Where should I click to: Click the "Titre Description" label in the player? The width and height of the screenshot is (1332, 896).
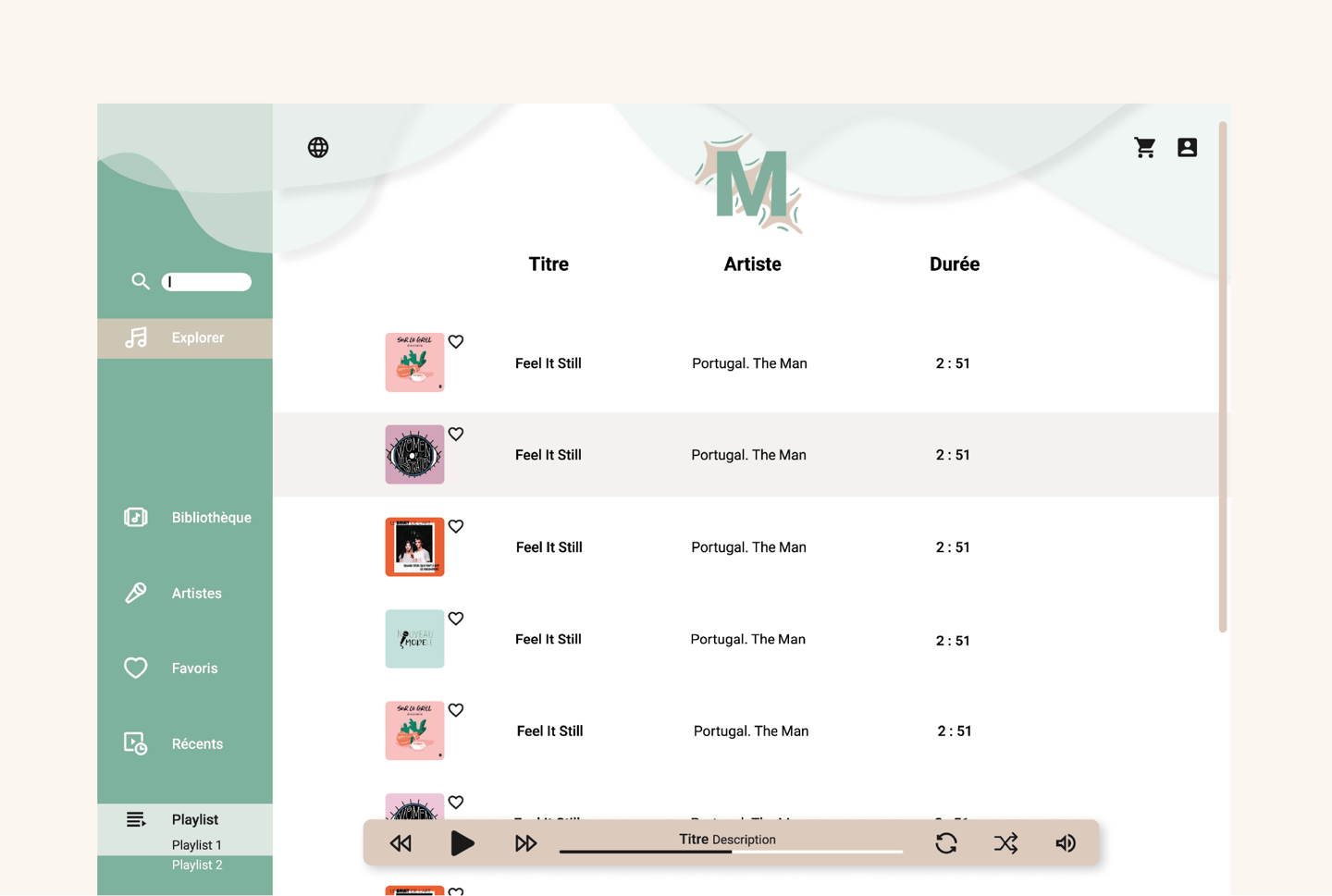pyautogui.click(x=728, y=840)
